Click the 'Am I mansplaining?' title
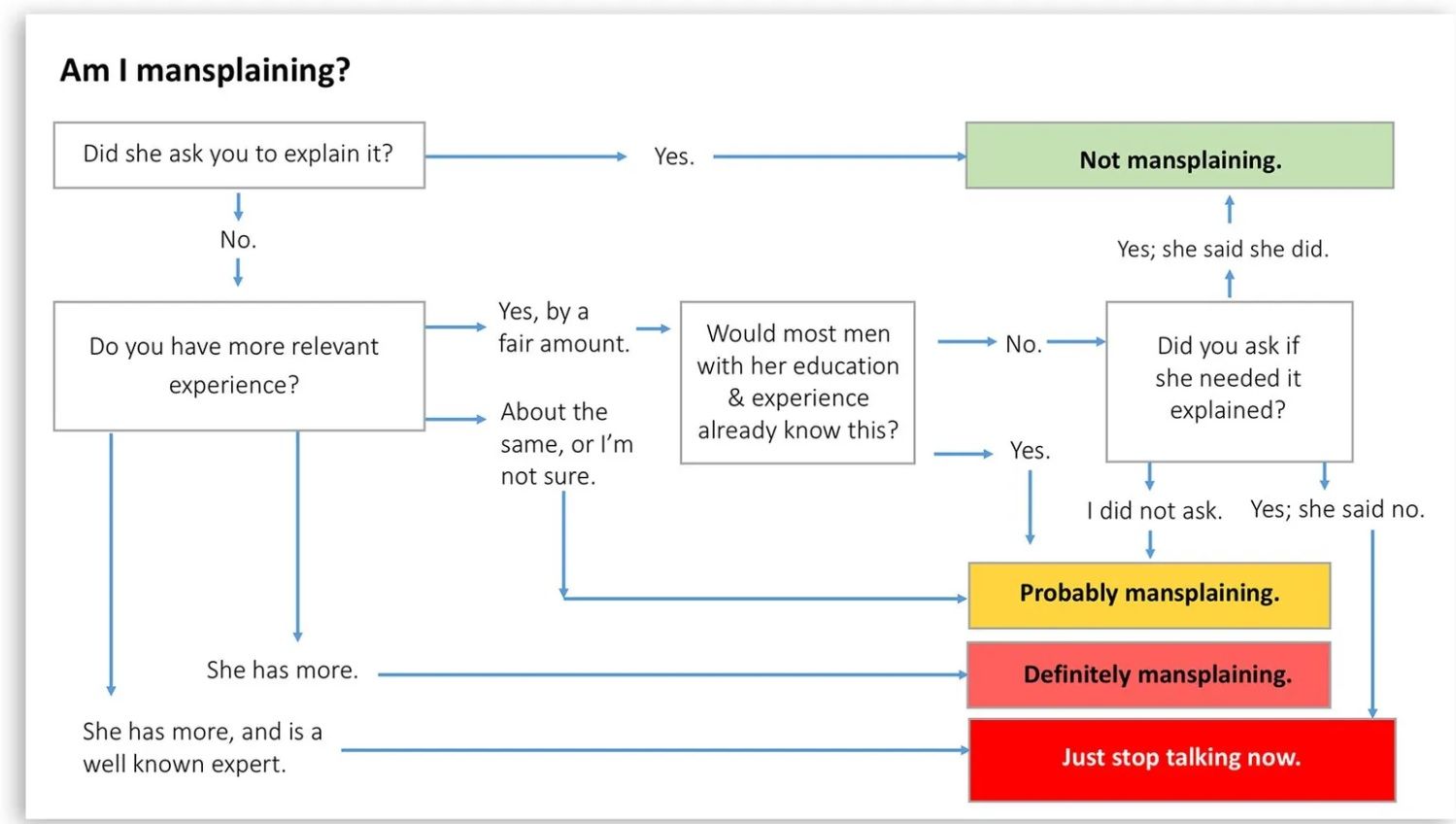The height and width of the screenshot is (824, 1456). (205, 70)
